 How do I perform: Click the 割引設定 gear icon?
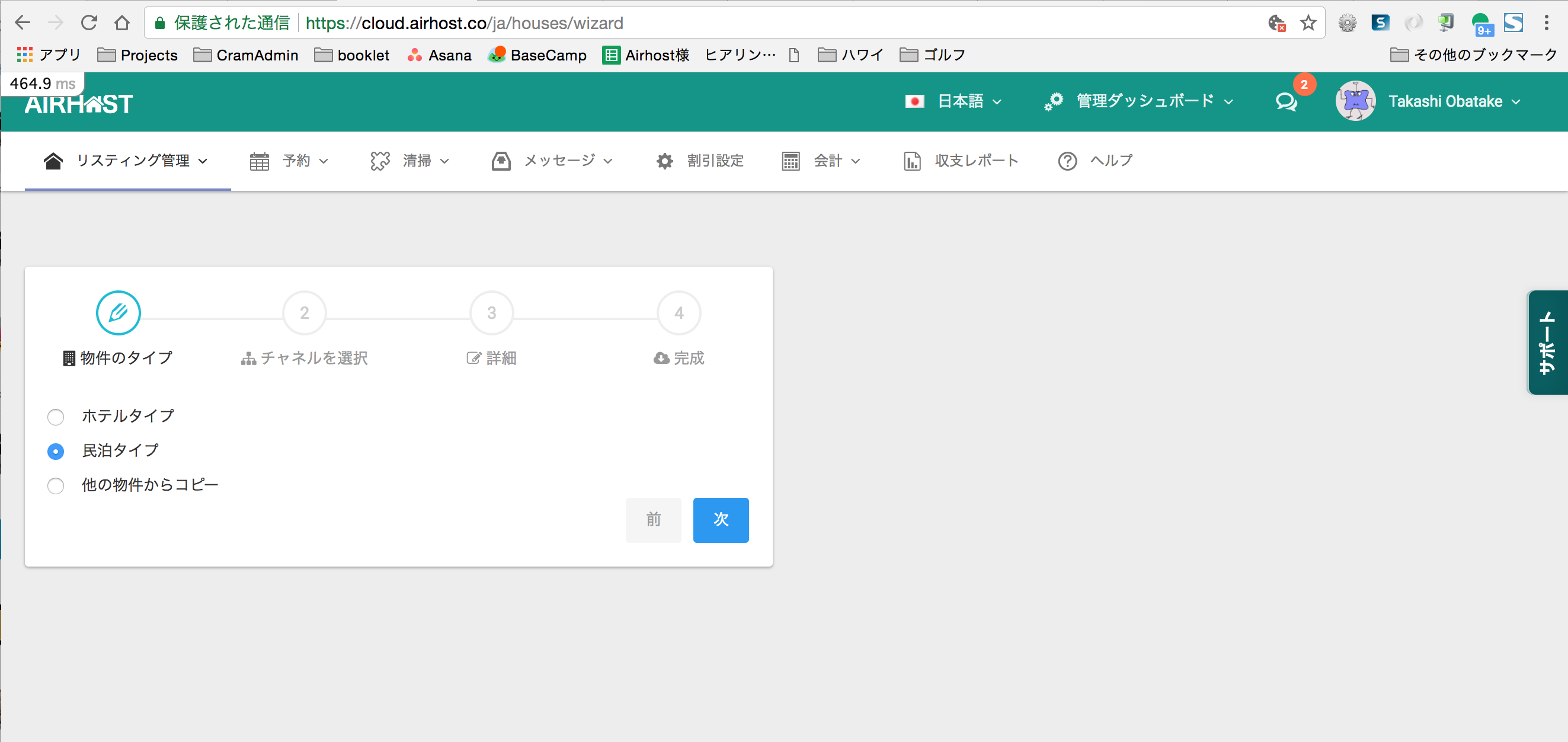(664, 161)
